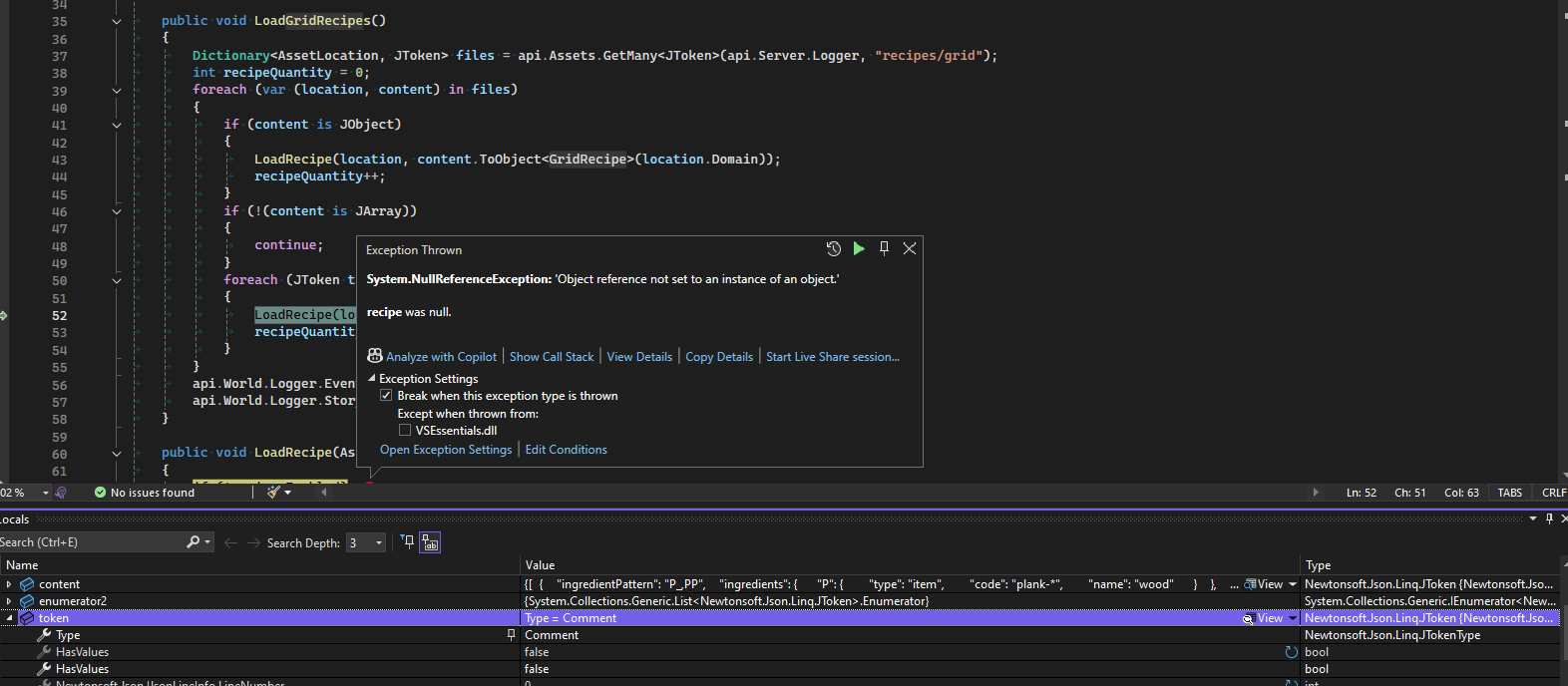Collapse the token variable node
The image size is (1568, 686).
(9, 618)
